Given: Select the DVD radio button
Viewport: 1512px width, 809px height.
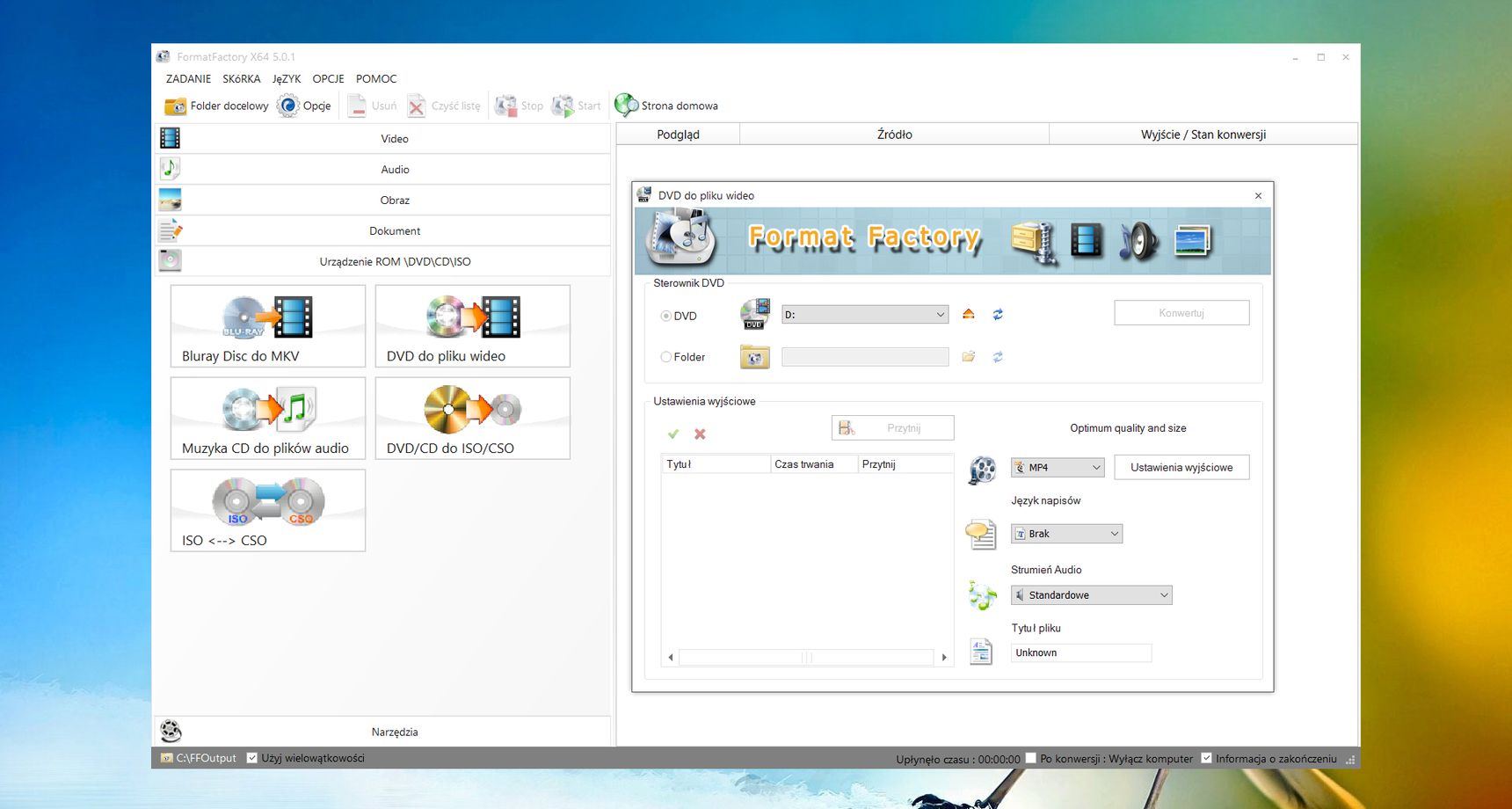Looking at the screenshot, I should click(x=666, y=316).
